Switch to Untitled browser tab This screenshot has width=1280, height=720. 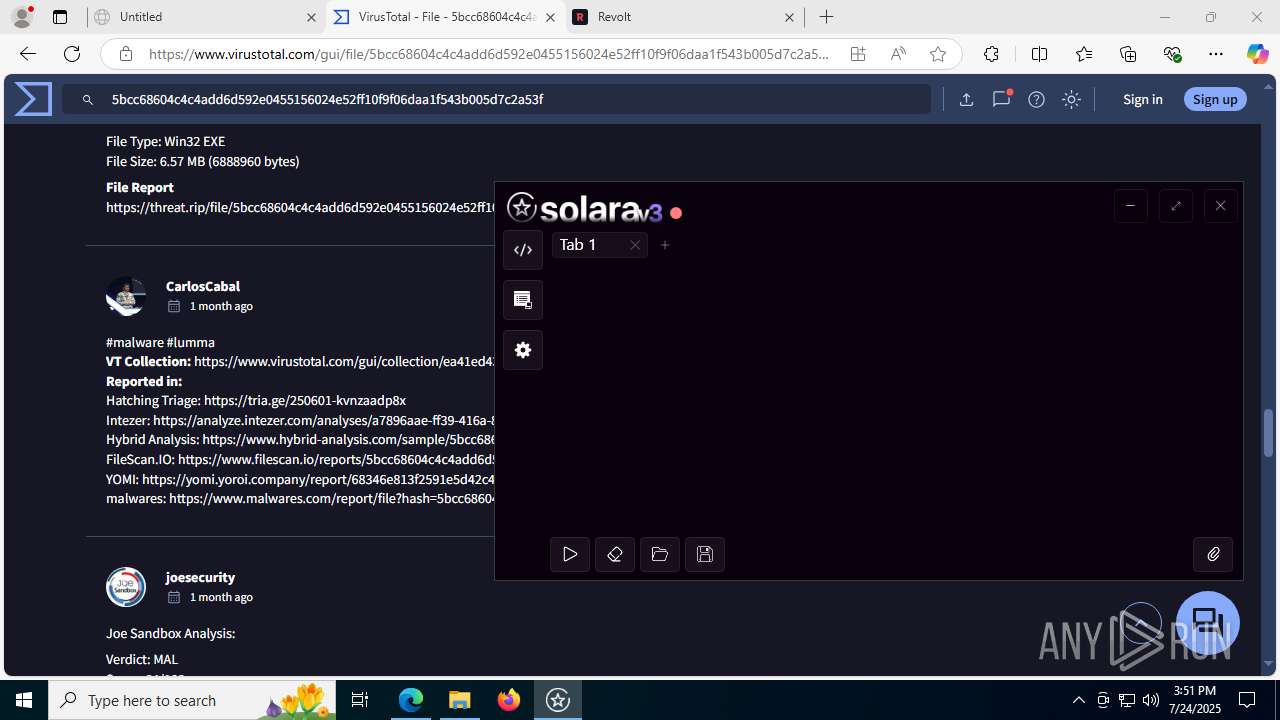pyautogui.click(x=206, y=17)
